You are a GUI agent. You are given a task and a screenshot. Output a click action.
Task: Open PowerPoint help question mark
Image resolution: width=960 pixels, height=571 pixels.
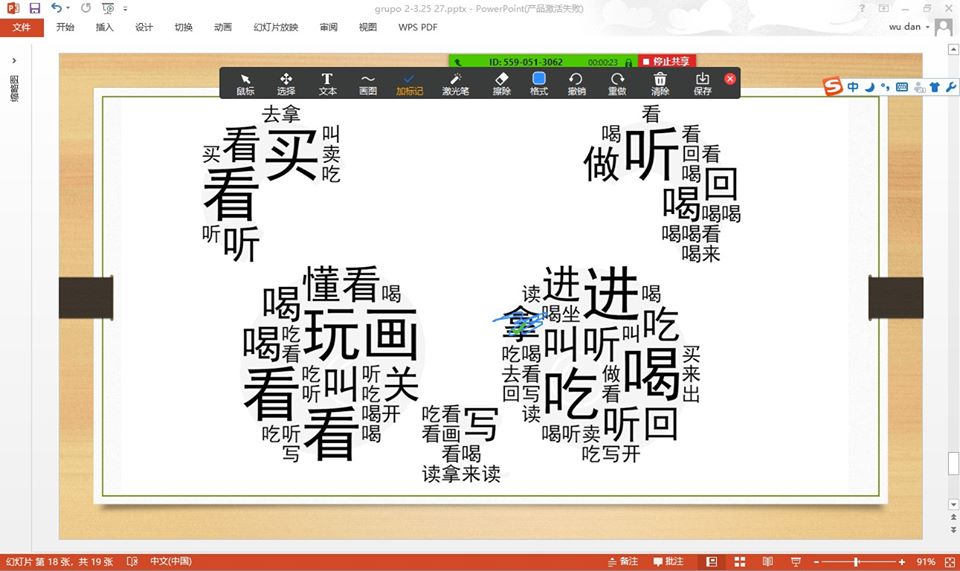point(862,8)
